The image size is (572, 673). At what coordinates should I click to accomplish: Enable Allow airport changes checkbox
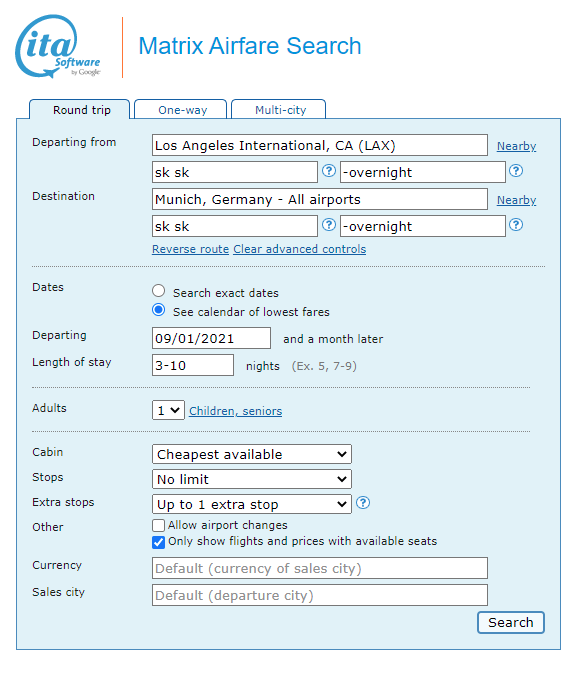pos(158,525)
